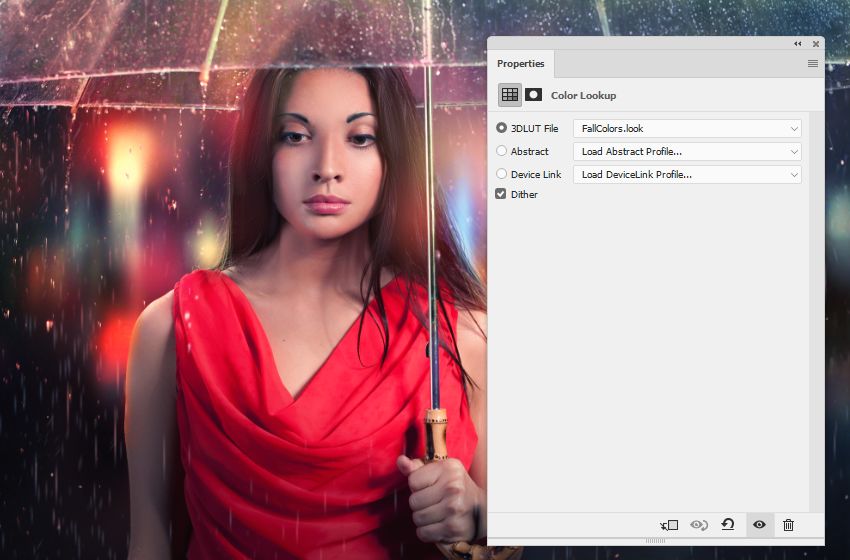Click the Color Lookup grid icon
This screenshot has width=850, height=560.
(510, 95)
